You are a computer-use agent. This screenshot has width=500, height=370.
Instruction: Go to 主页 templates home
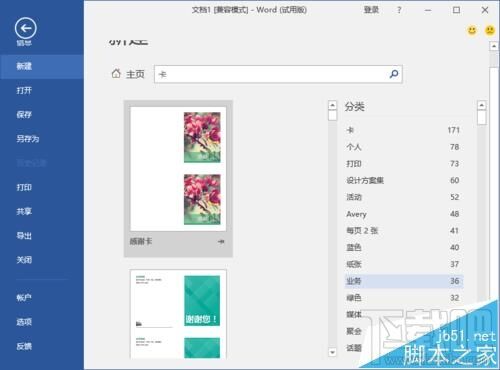click(135, 74)
